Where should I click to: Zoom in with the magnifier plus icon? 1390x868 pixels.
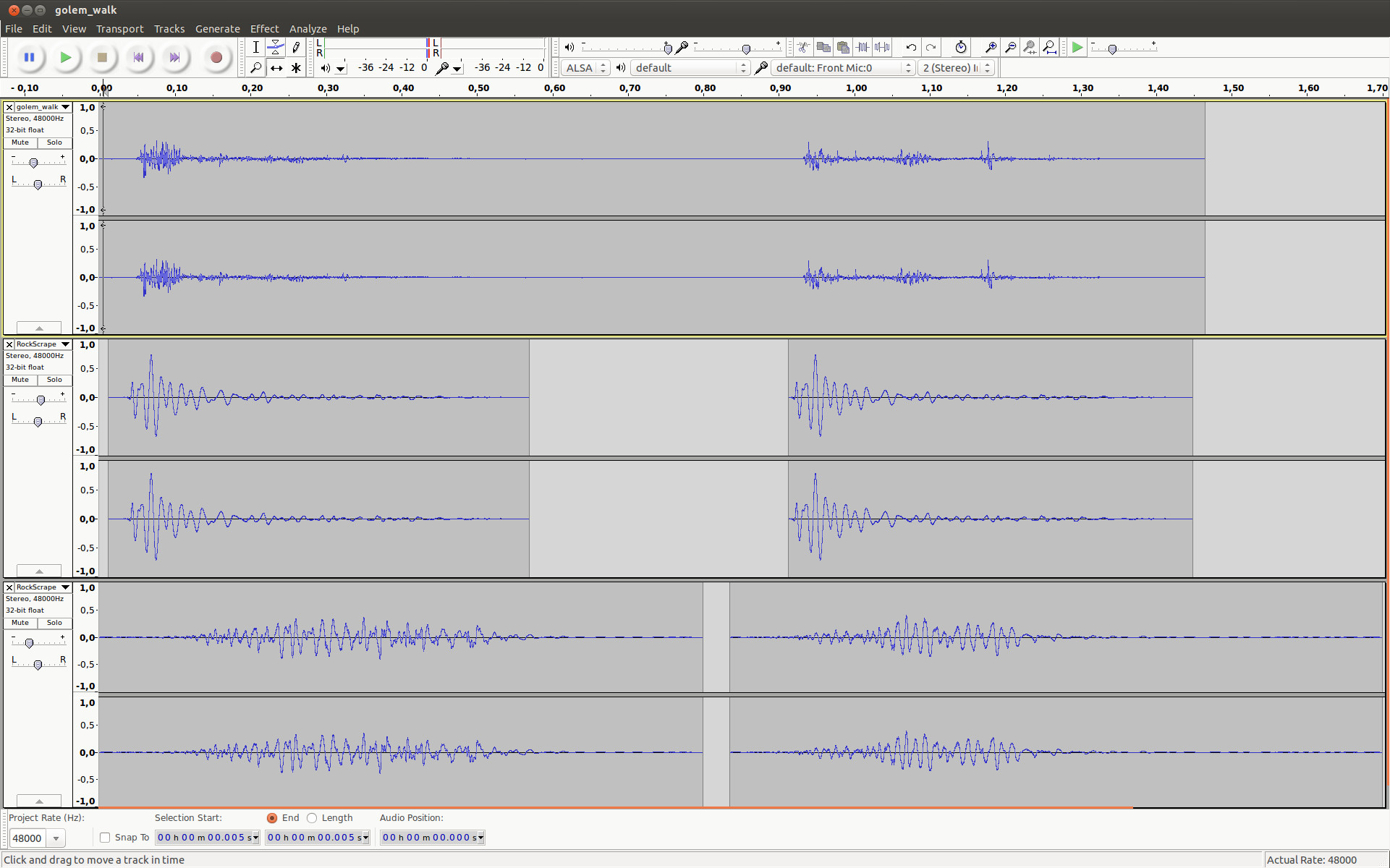click(x=991, y=48)
